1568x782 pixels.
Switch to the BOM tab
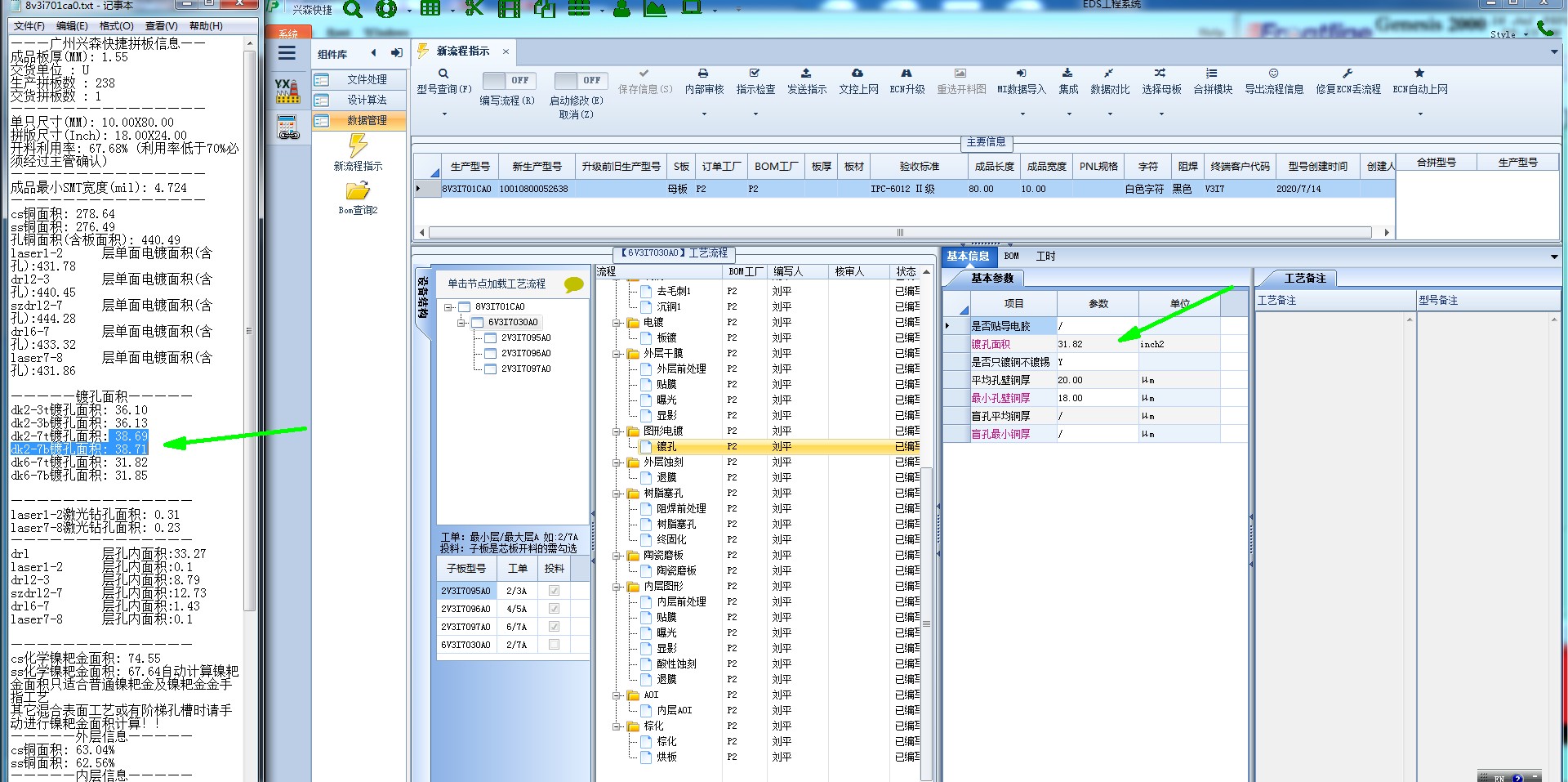(1012, 256)
